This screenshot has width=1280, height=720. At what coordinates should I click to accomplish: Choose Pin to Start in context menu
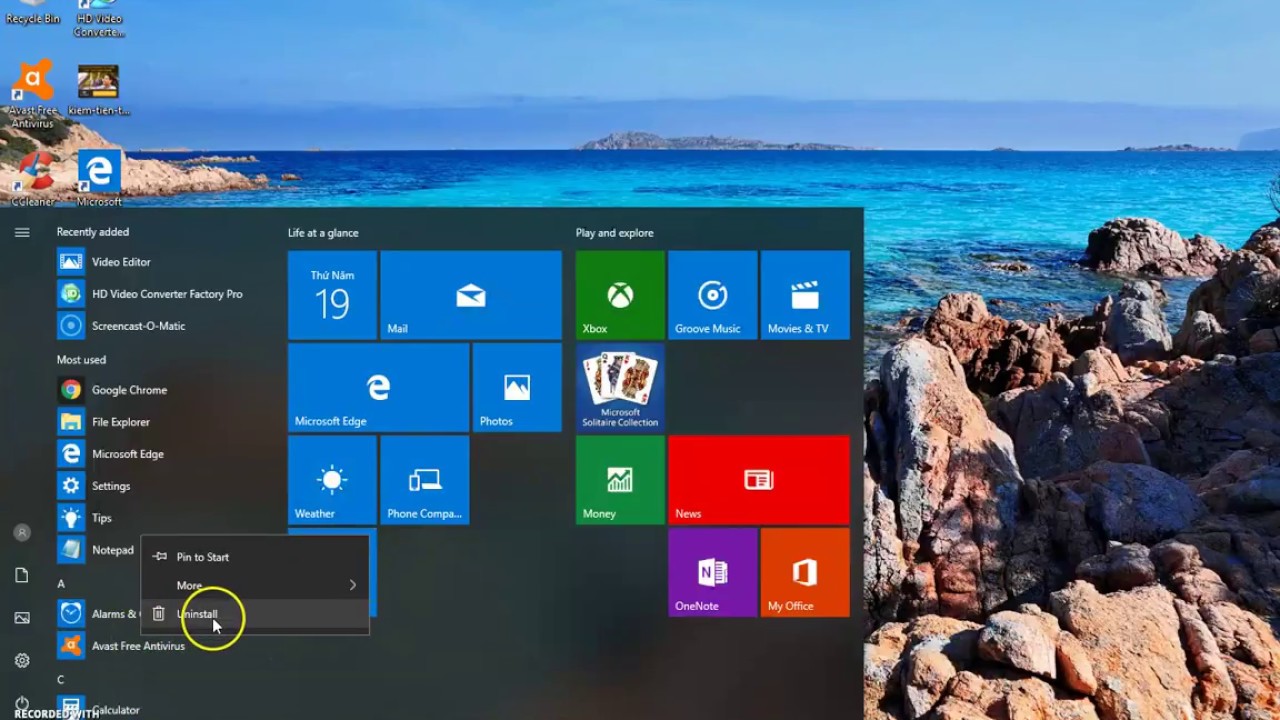coord(255,557)
